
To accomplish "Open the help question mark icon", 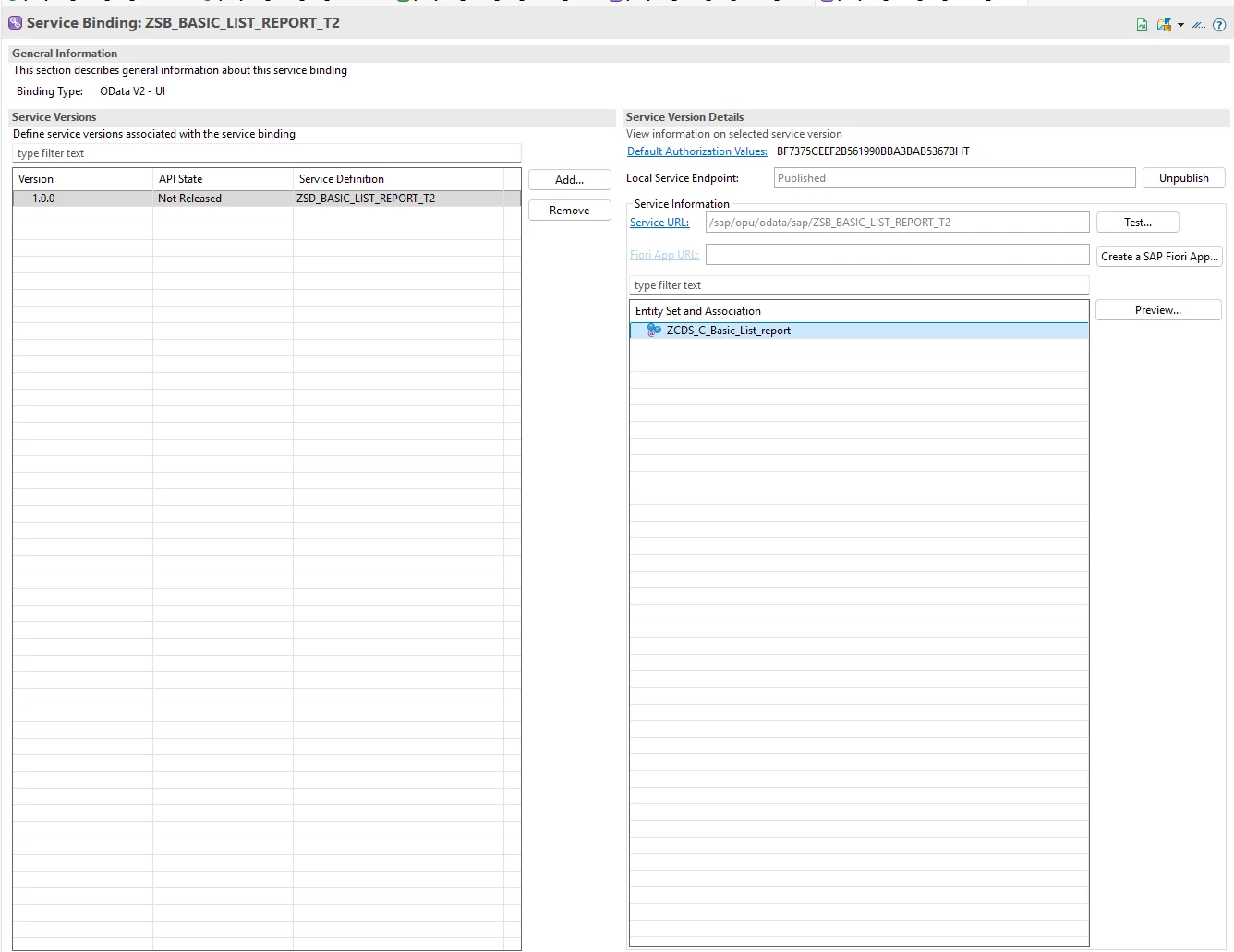I will (x=1219, y=25).
